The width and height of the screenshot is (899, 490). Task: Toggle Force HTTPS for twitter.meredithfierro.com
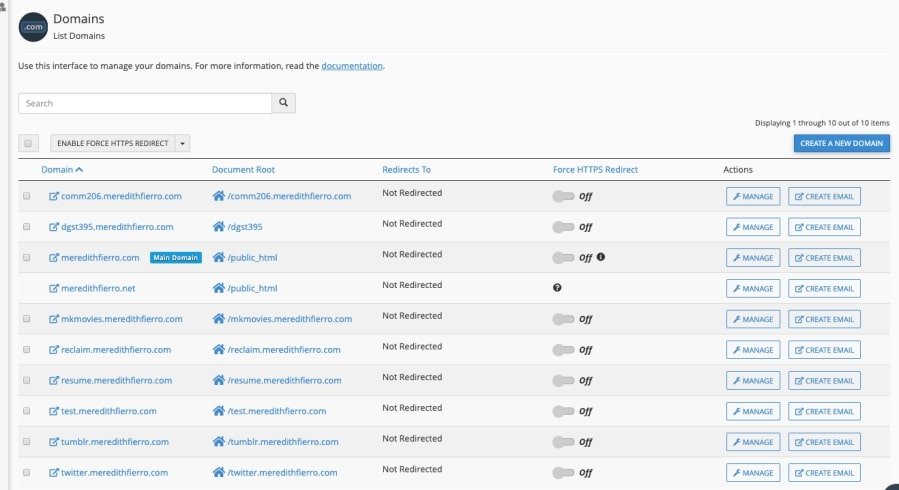point(563,473)
